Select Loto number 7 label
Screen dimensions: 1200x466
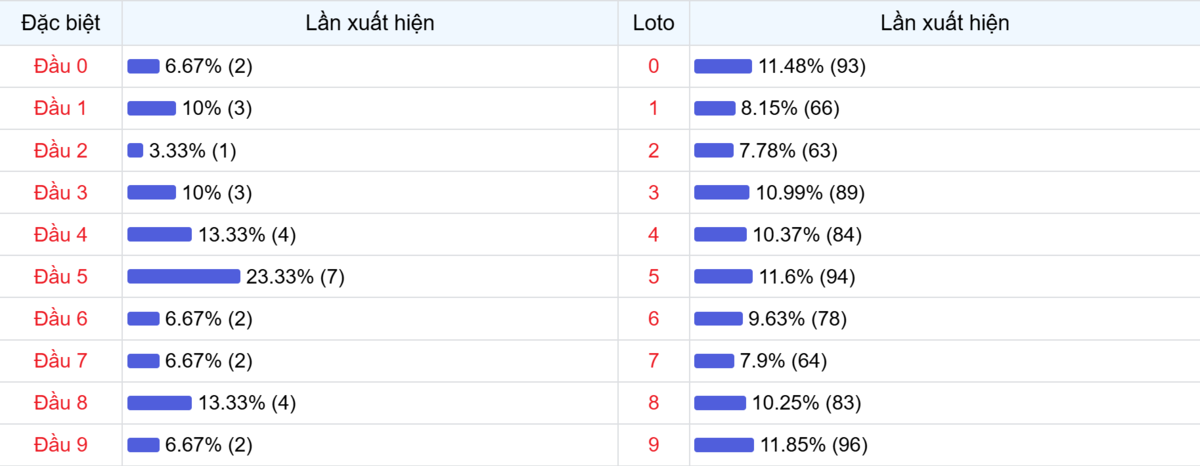(654, 361)
